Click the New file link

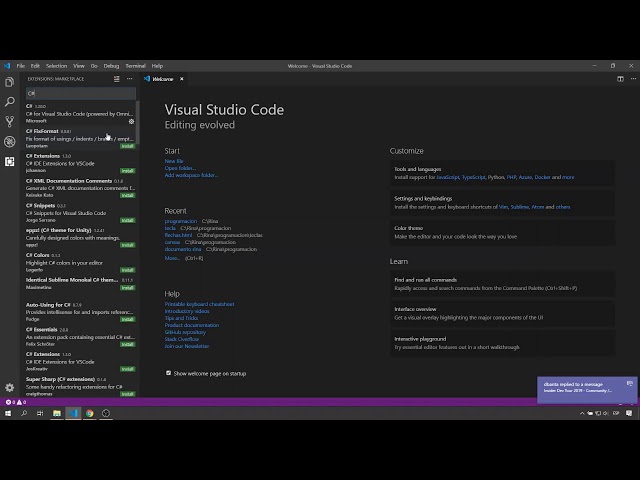point(174,161)
